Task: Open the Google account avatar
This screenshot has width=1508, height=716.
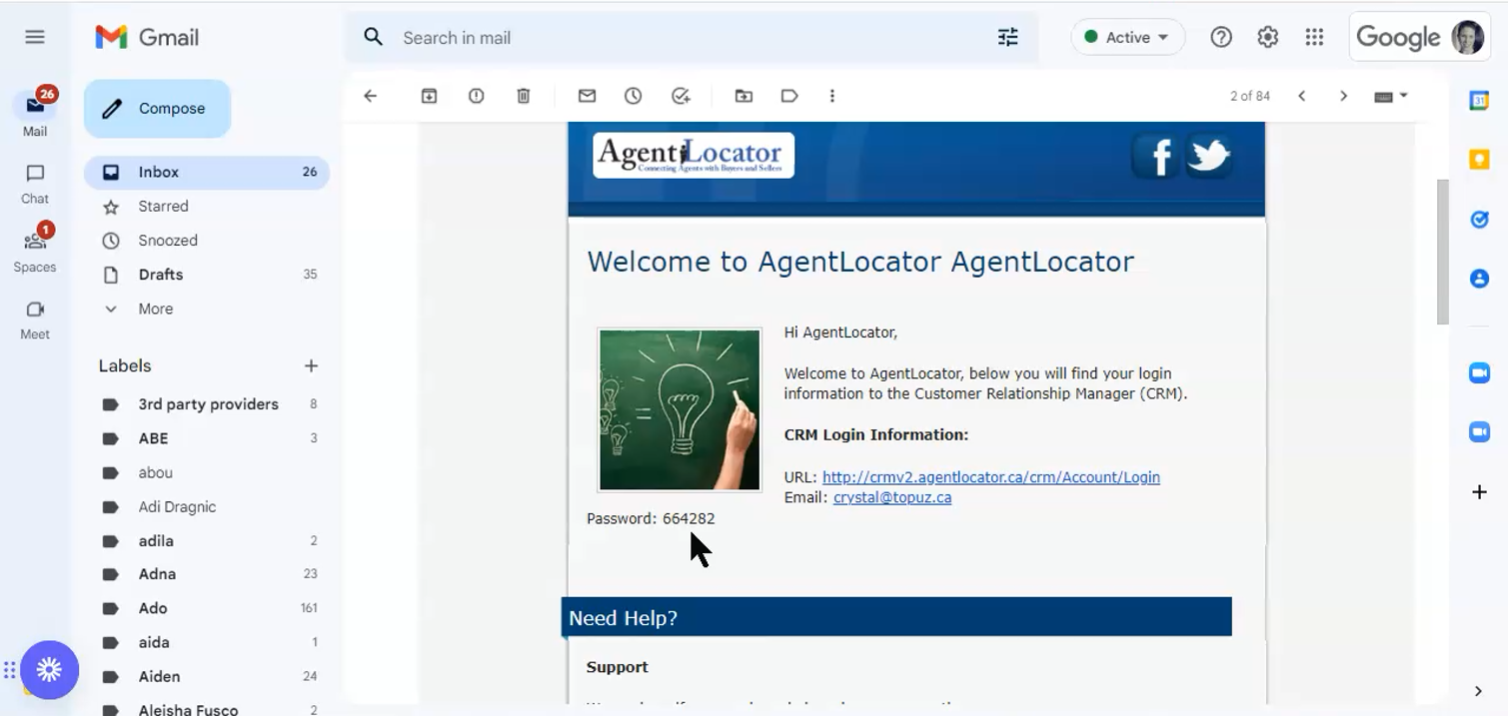Action: (x=1468, y=37)
